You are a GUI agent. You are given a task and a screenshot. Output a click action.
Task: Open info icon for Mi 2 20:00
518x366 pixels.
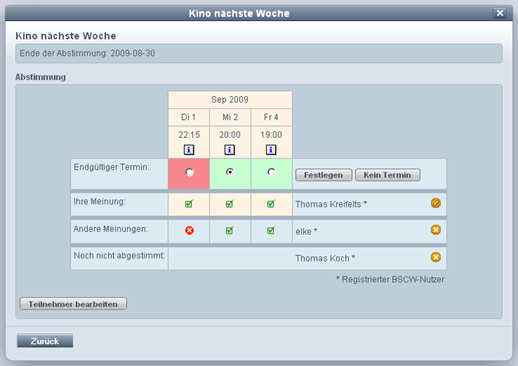pos(230,150)
